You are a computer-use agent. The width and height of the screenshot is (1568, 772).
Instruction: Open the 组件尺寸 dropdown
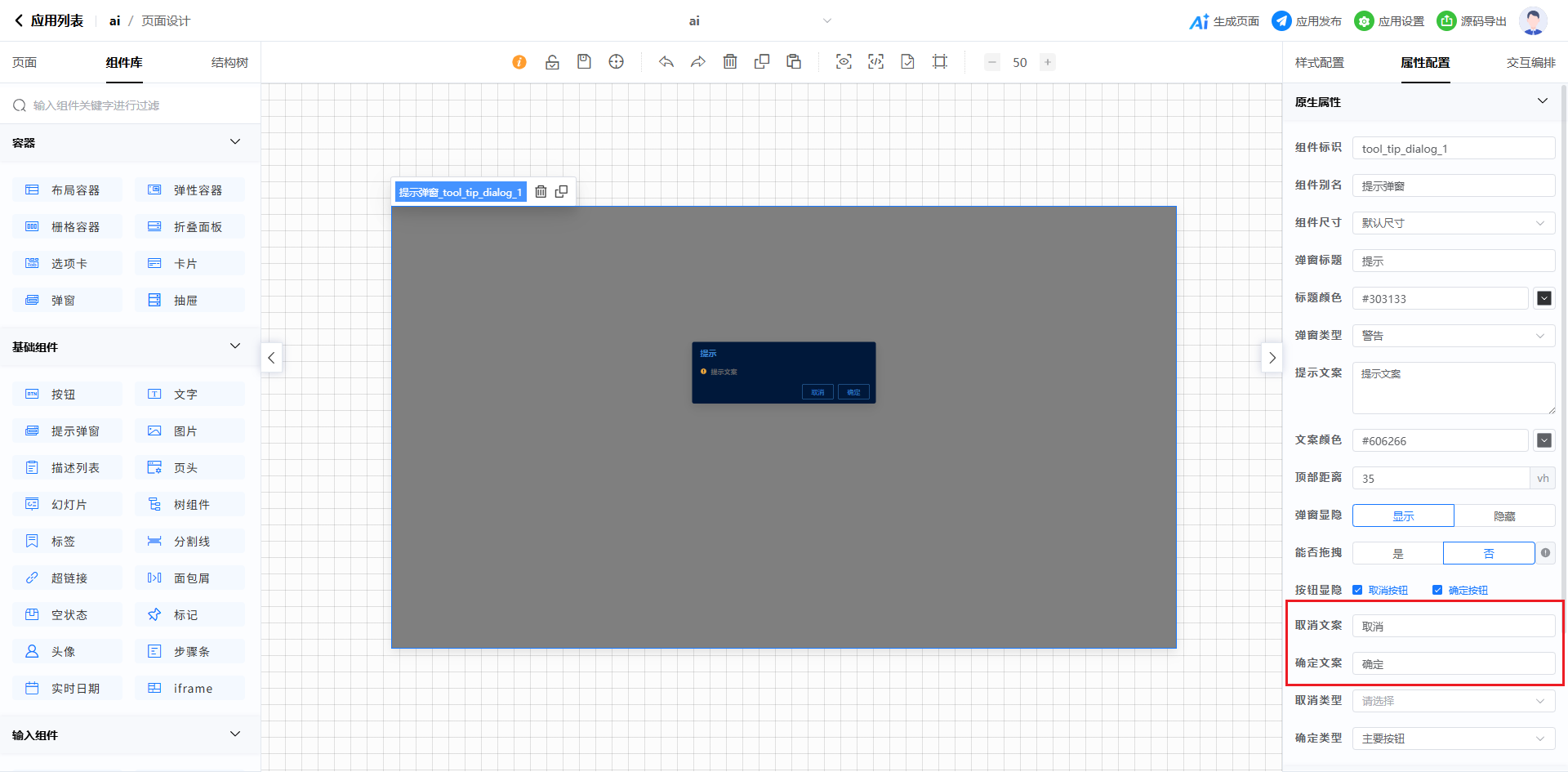[1453, 223]
